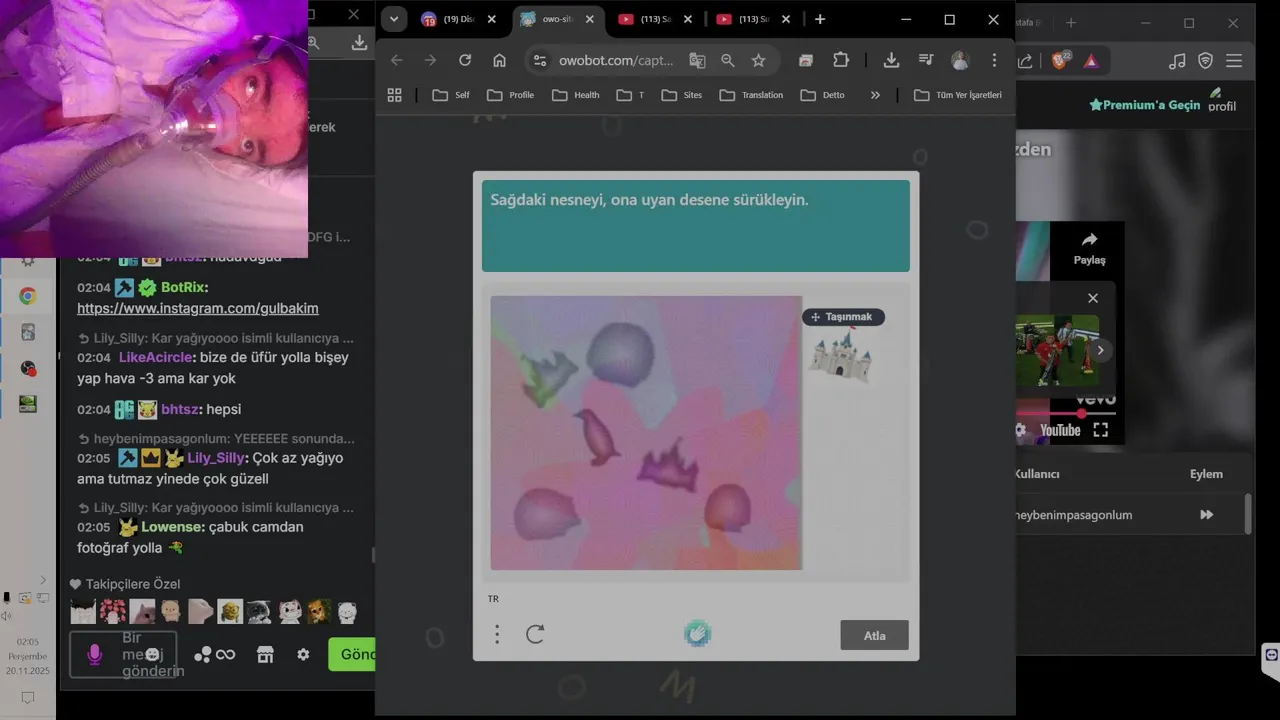This screenshot has width=1280, height=720.
Task: Open the media controls icon
Action: [926, 60]
